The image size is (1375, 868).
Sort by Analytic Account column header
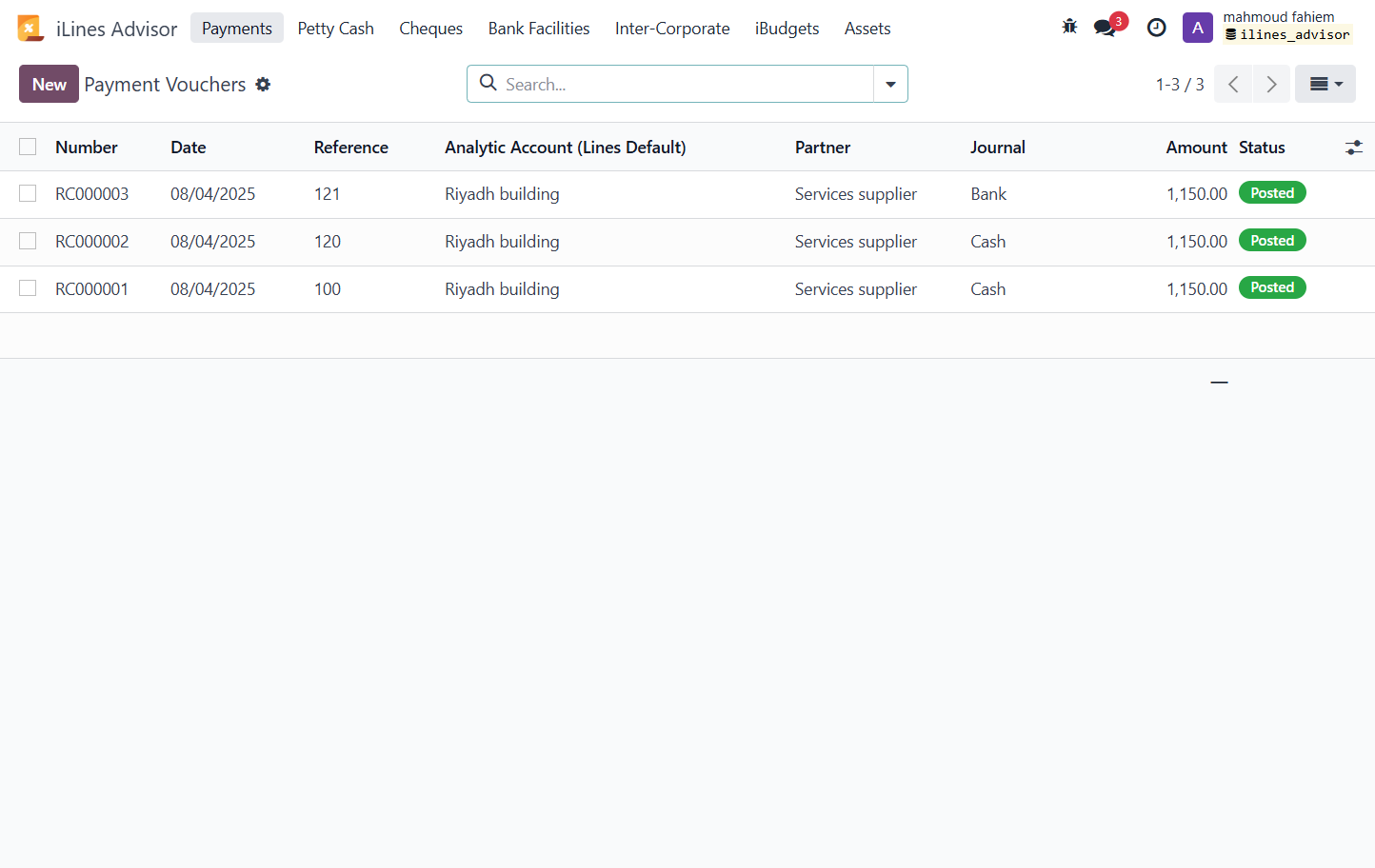(x=566, y=148)
